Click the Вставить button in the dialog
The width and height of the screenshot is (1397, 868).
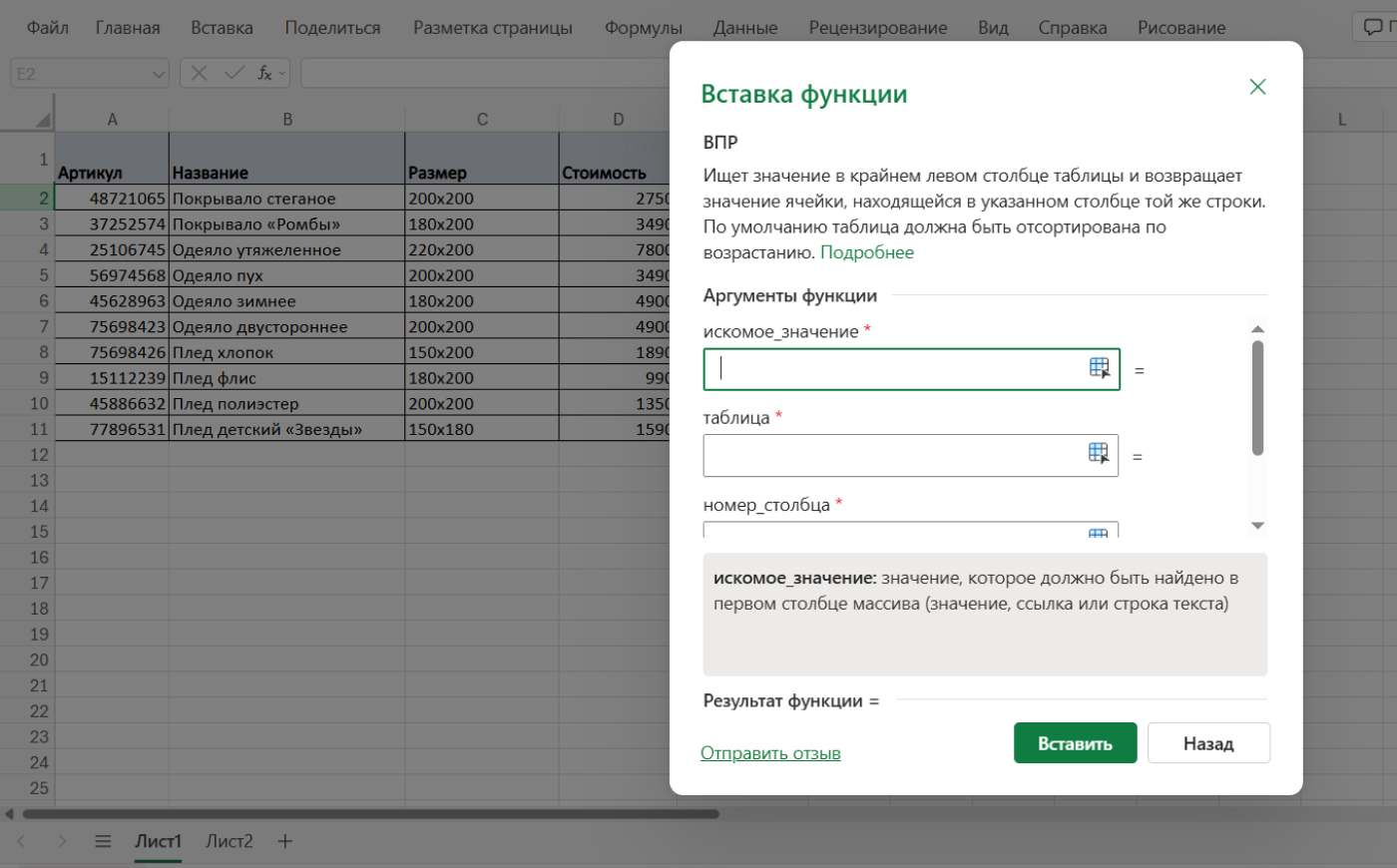(1075, 742)
